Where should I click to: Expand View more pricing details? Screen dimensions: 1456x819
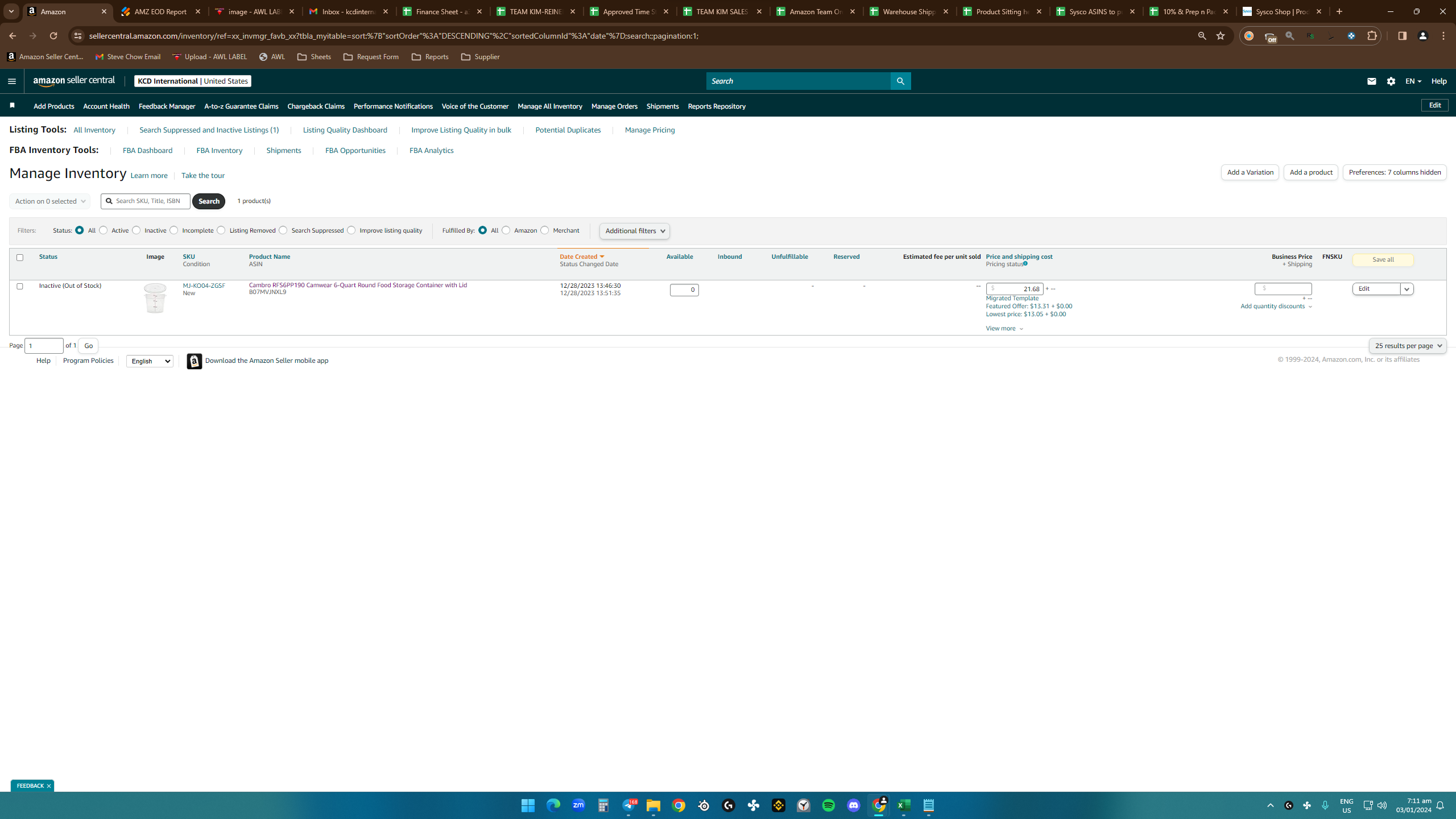1004,329
